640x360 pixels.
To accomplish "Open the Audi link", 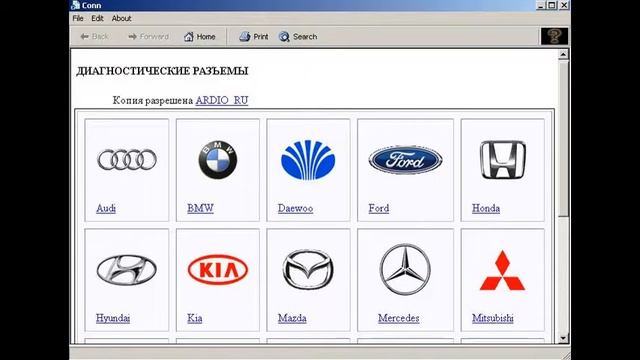I will [x=106, y=209].
